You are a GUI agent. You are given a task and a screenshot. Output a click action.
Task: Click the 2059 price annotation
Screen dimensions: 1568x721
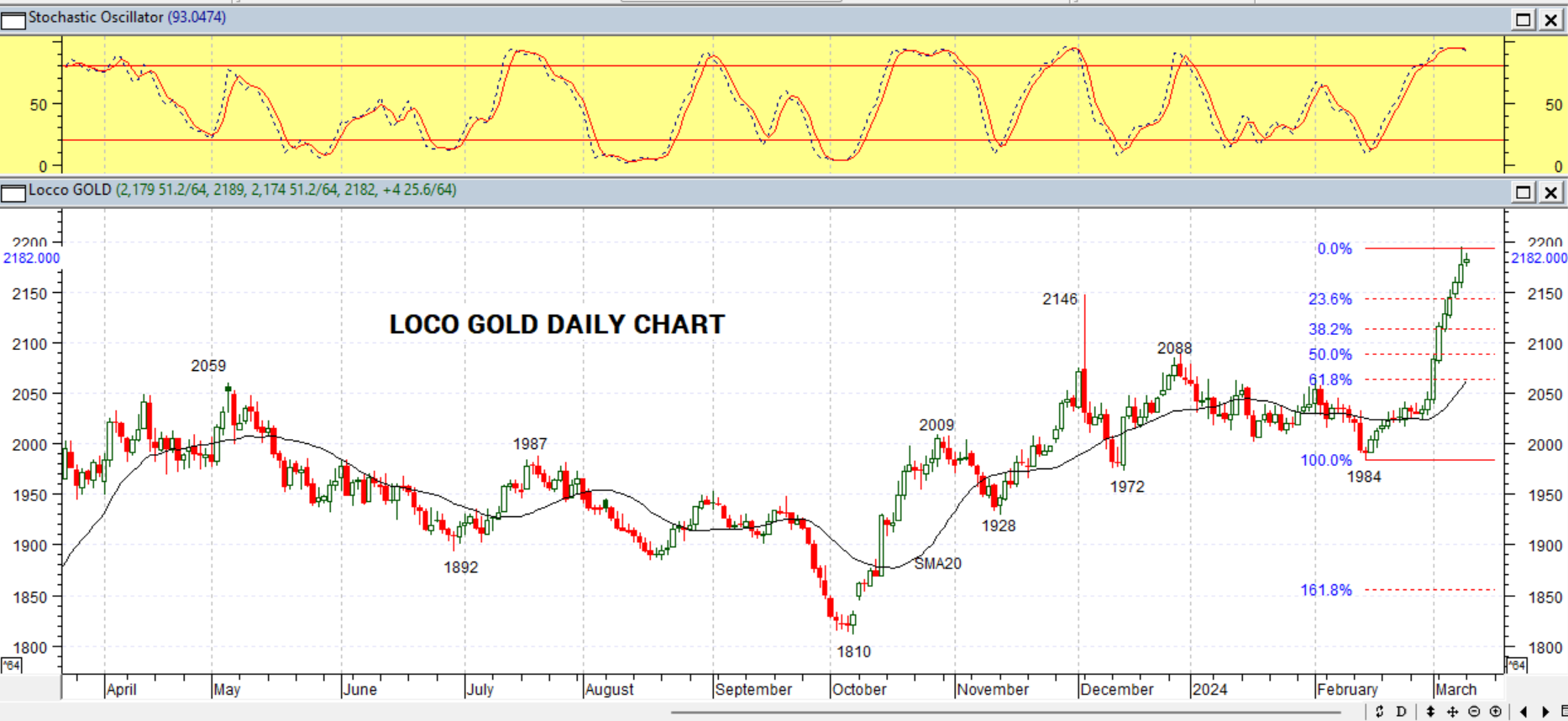208,365
